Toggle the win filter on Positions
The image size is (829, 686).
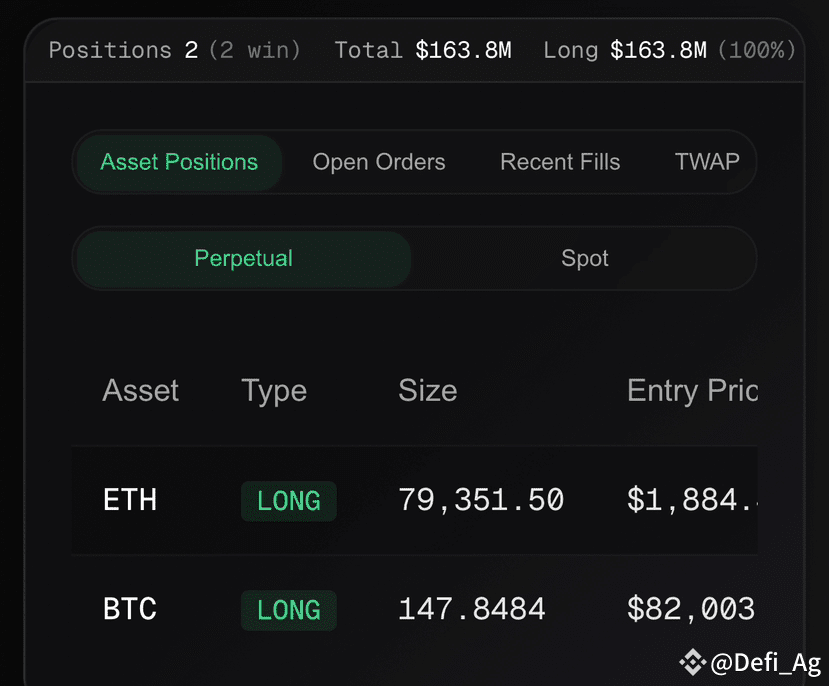click(x=254, y=50)
